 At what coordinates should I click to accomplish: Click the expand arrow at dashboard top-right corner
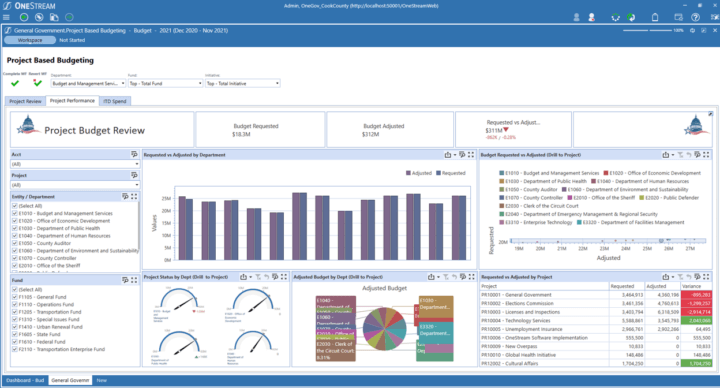coord(710,114)
